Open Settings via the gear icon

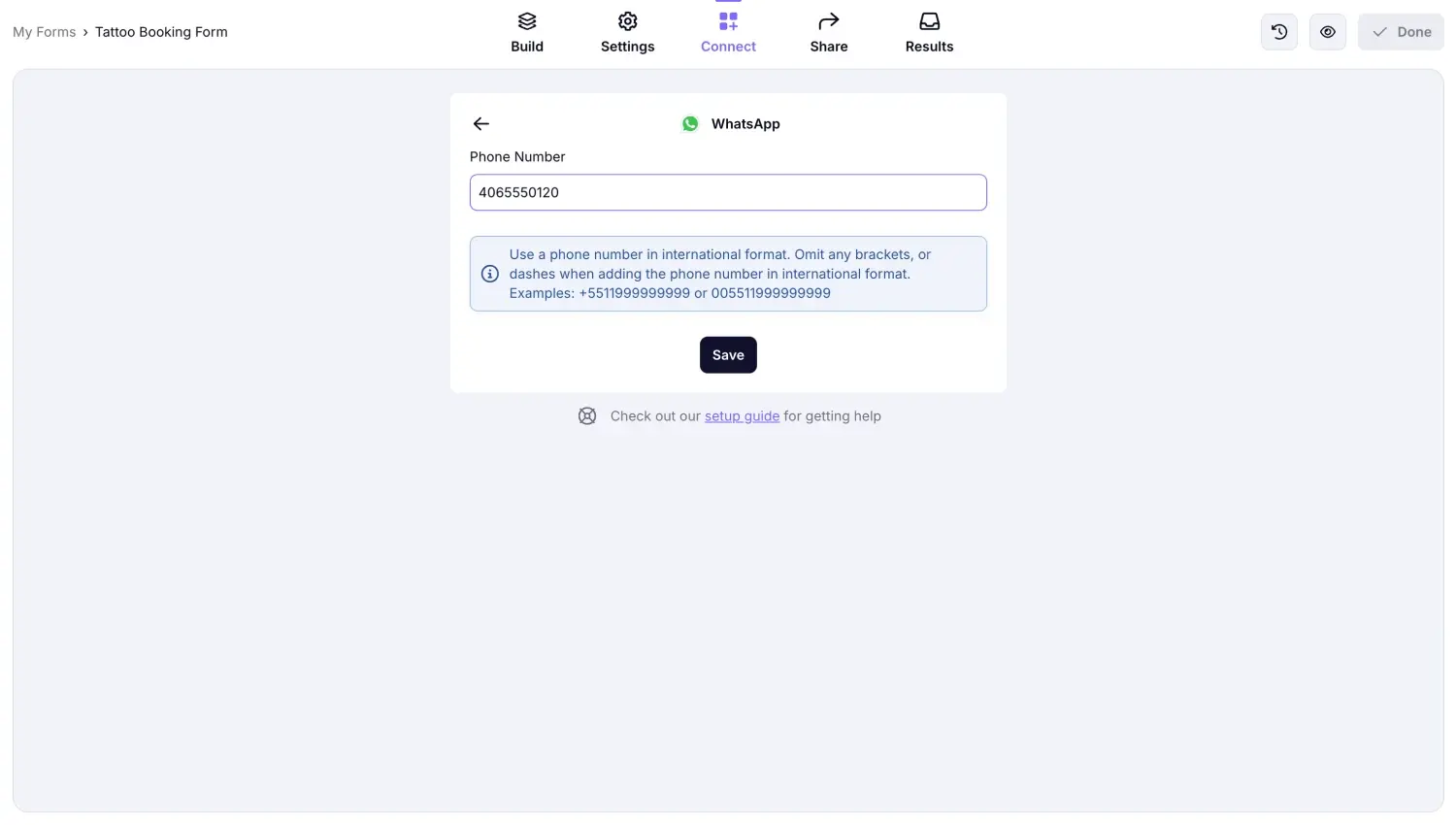tap(627, 20)
